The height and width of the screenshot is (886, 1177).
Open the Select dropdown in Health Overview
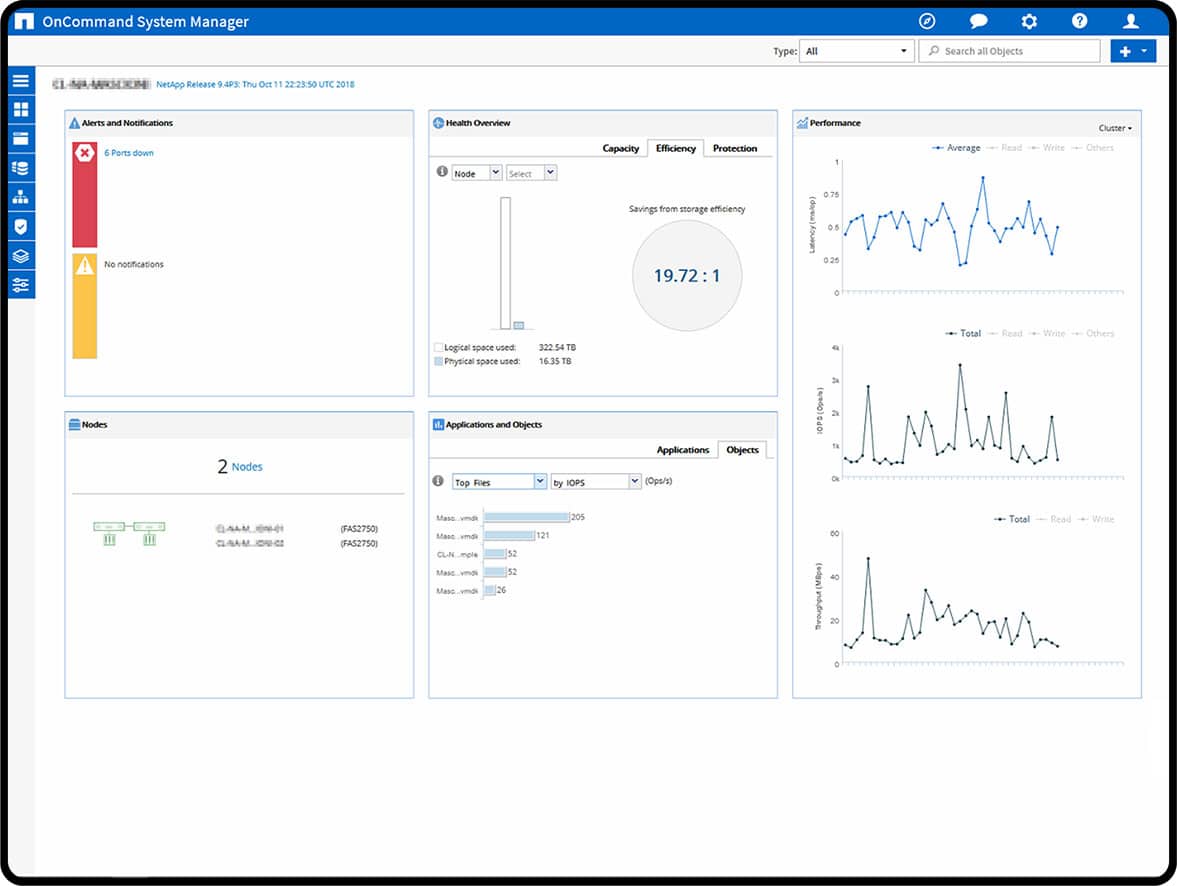click(531, 173)
